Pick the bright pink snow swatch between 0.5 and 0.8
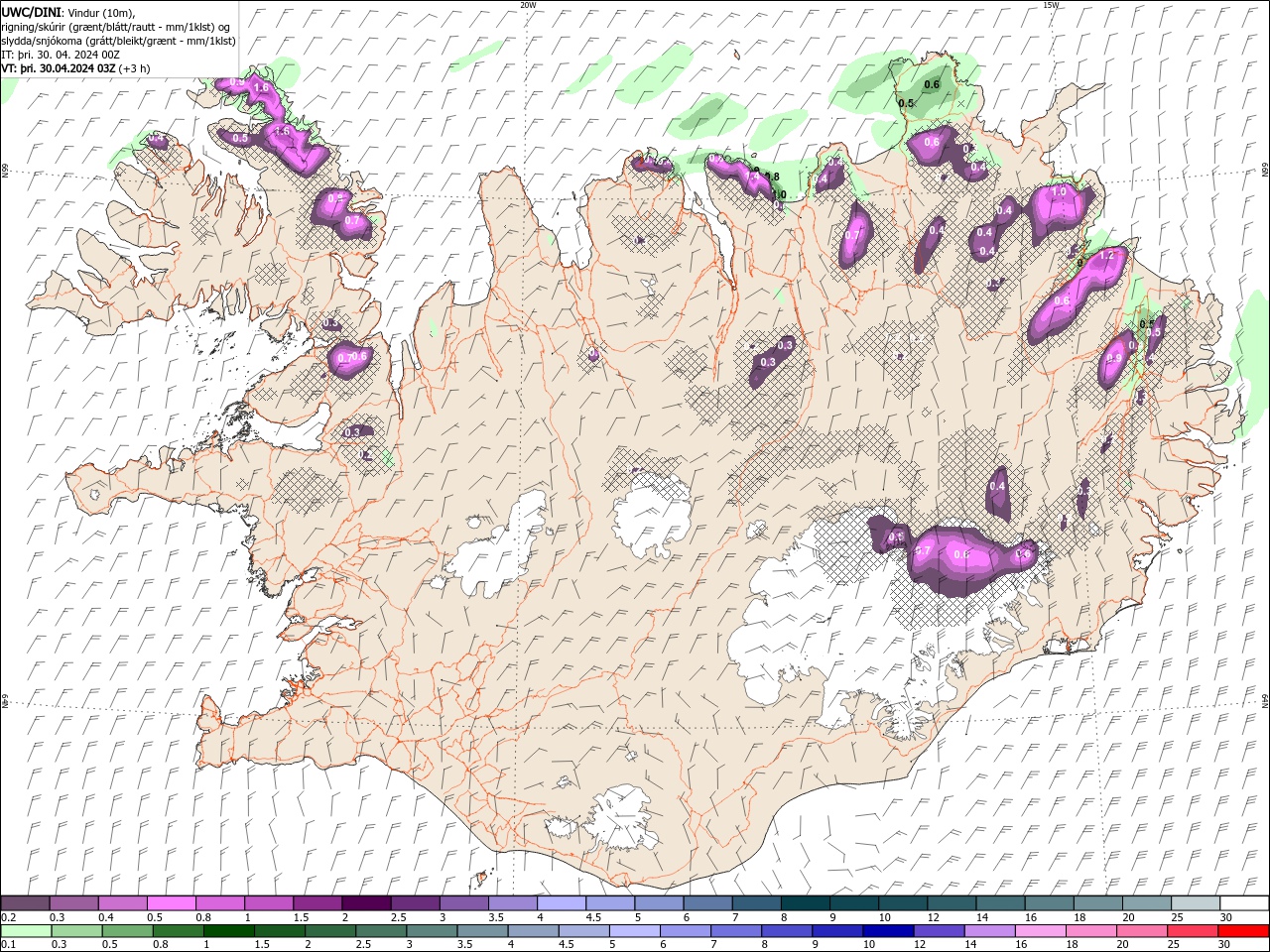Viewport: 1270px width, 952px height. 172,903
